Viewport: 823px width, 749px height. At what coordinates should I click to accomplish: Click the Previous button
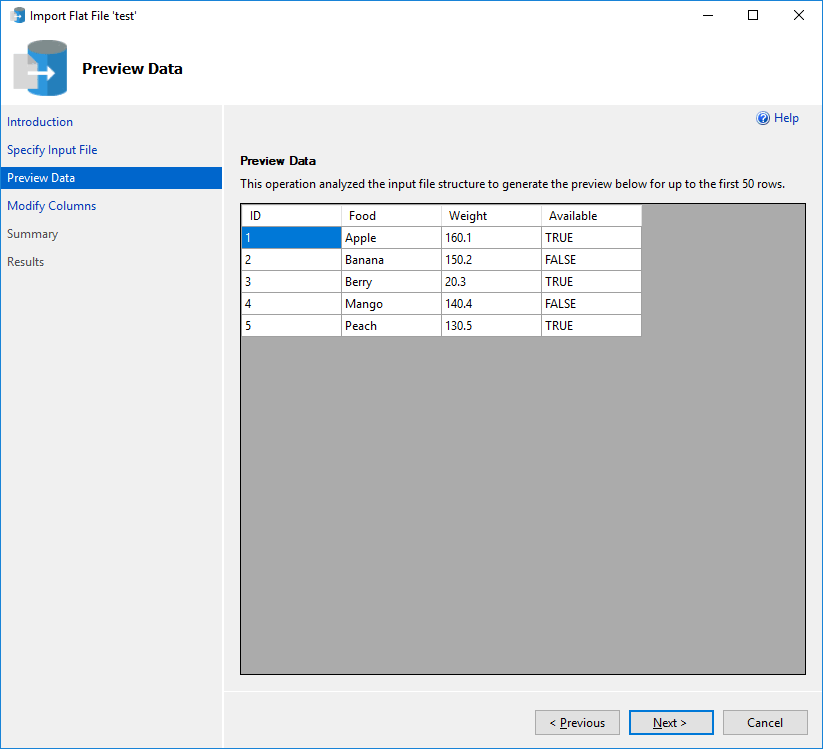[577, 722]
